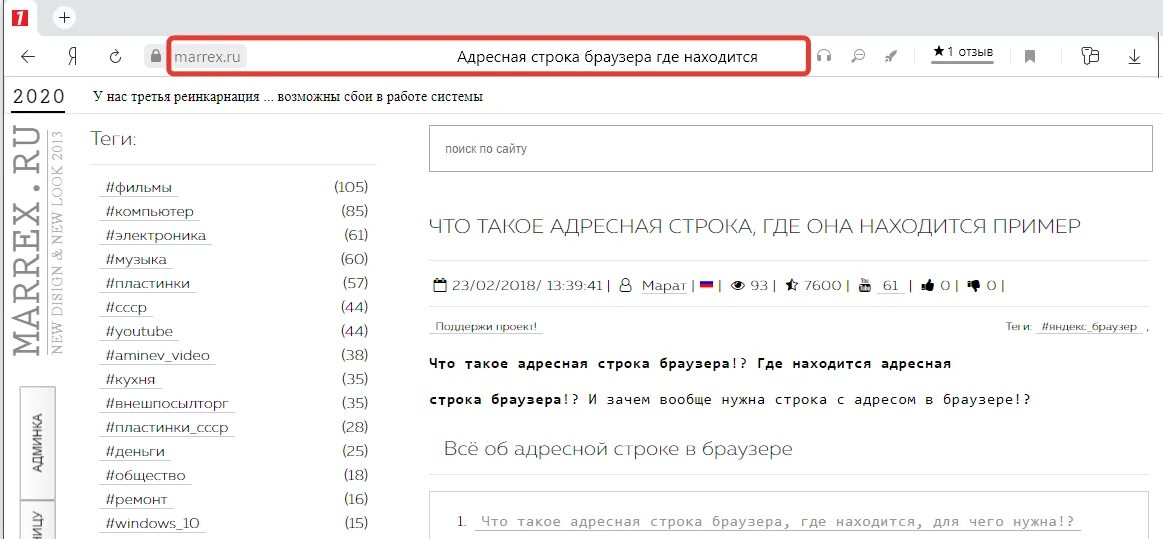Start page read-aloud with headphones icon
The width and height of the screenshot is (1163, 539).
[x=824, y=56]
